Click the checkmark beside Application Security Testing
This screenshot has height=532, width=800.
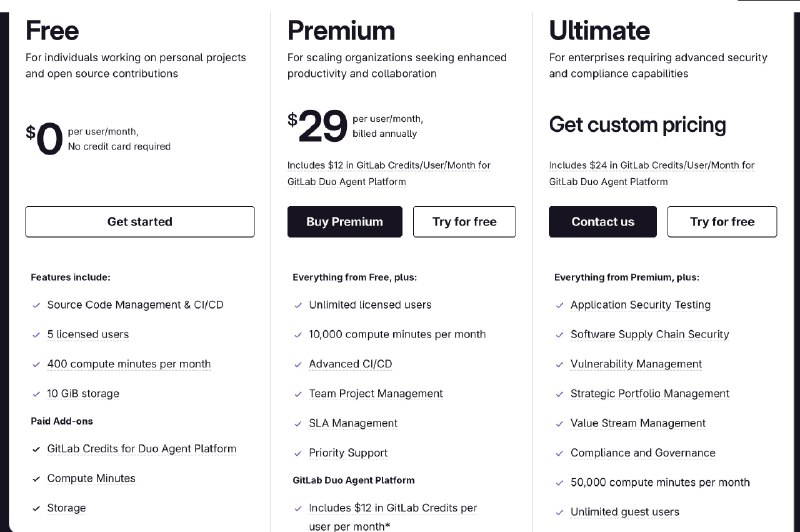pyautogui.click(x=560, y=305)
